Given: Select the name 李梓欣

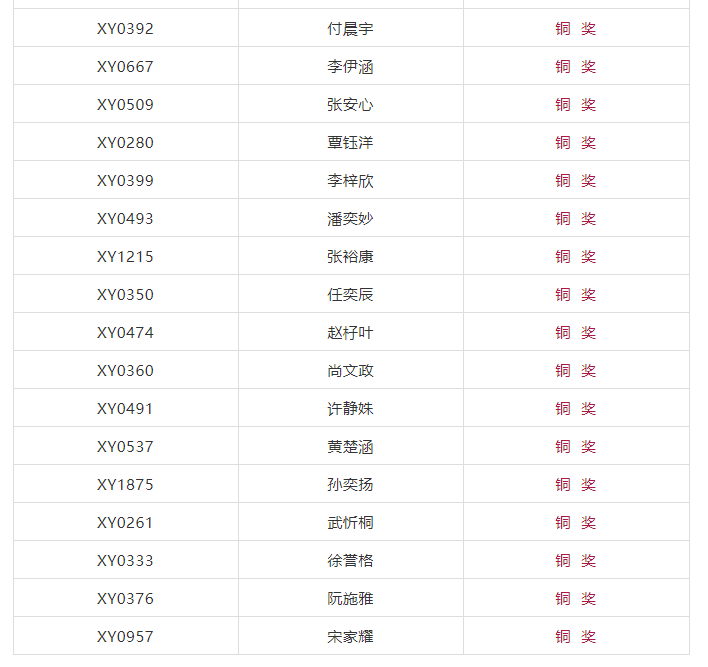Looking at the screenshot, I should coord(350,181).
